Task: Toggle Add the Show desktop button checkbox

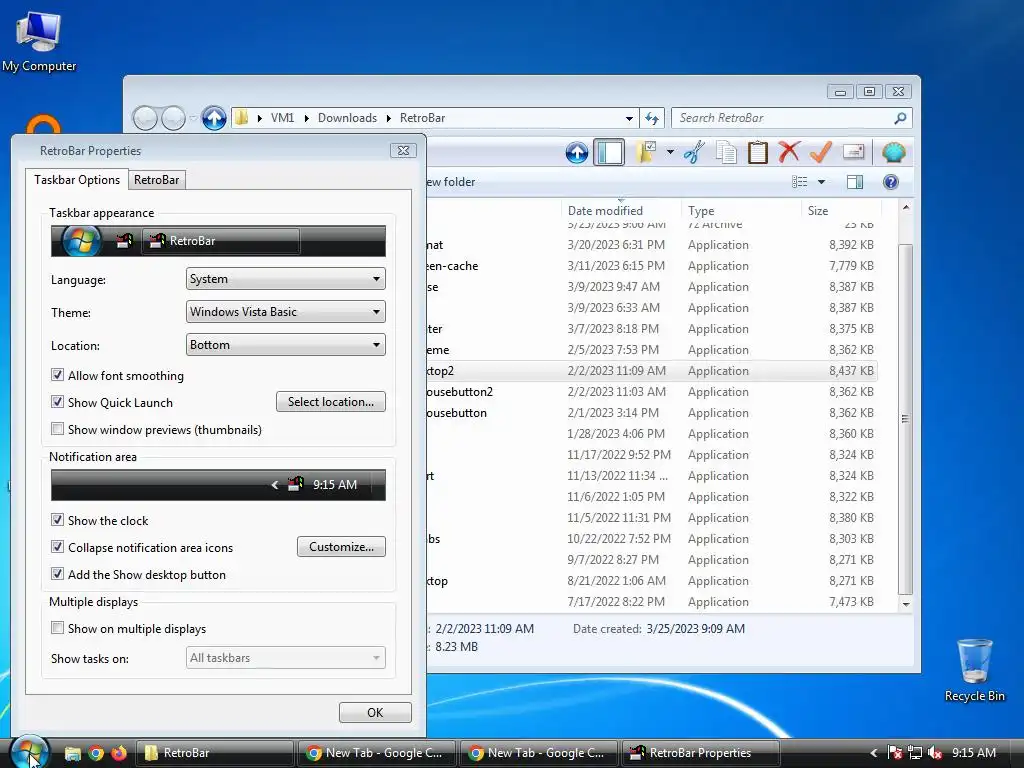Action: 57,574
